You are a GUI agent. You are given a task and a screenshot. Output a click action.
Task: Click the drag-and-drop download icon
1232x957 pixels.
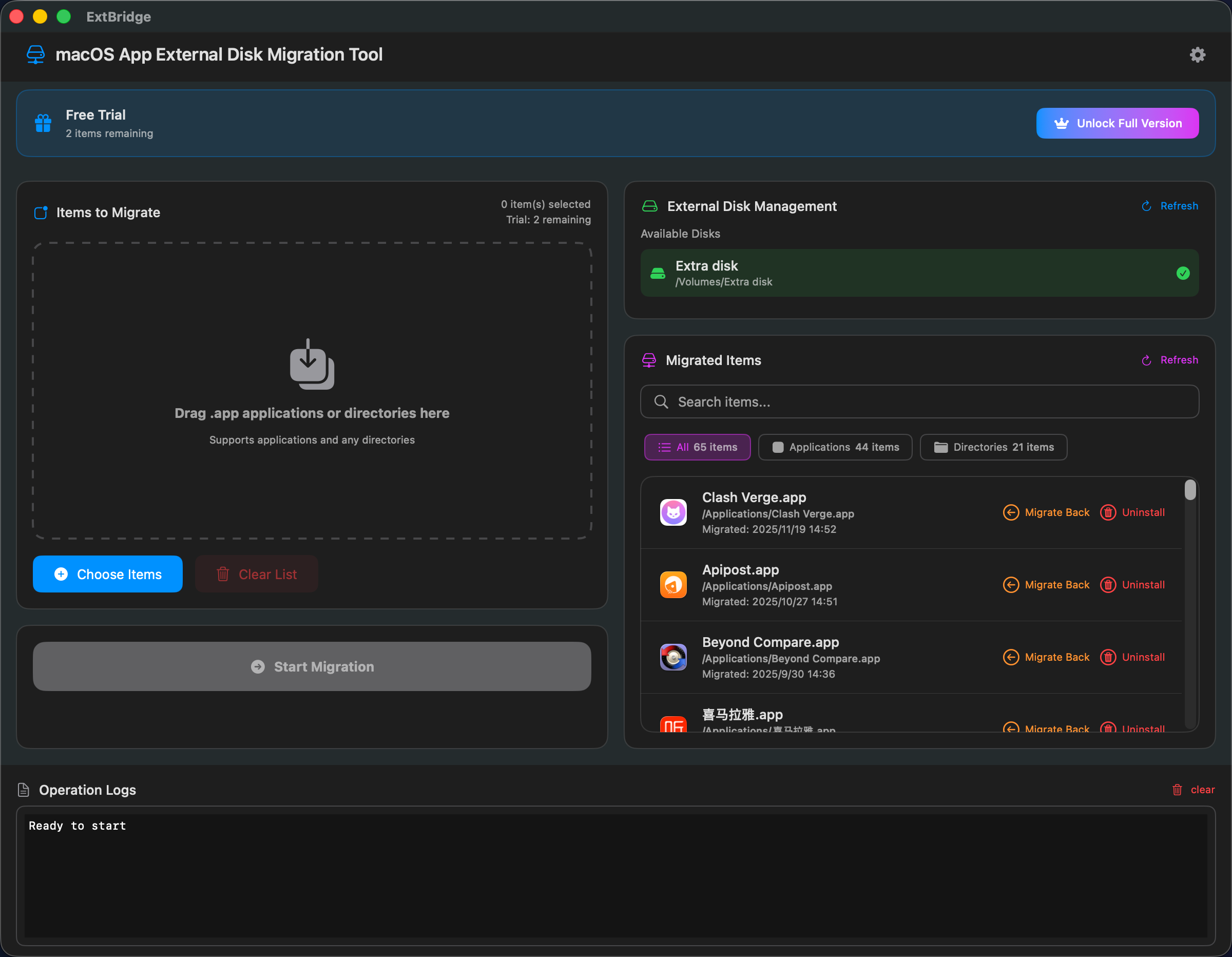(312, 364)
